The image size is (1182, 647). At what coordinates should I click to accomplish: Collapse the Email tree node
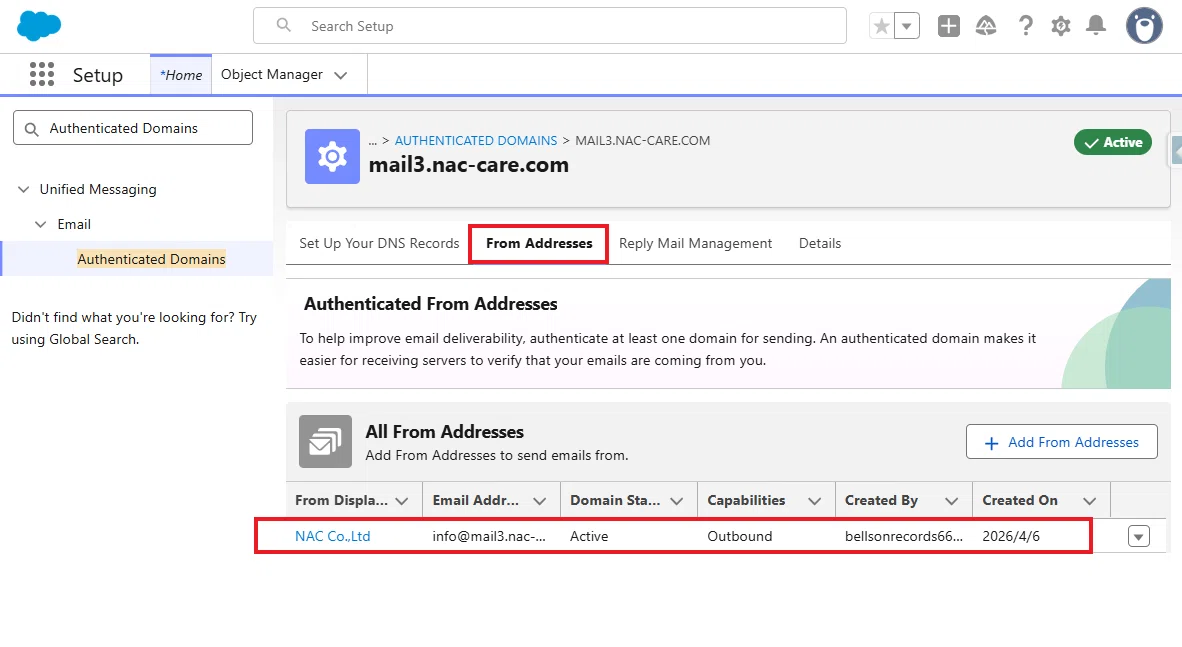point(41,224)
